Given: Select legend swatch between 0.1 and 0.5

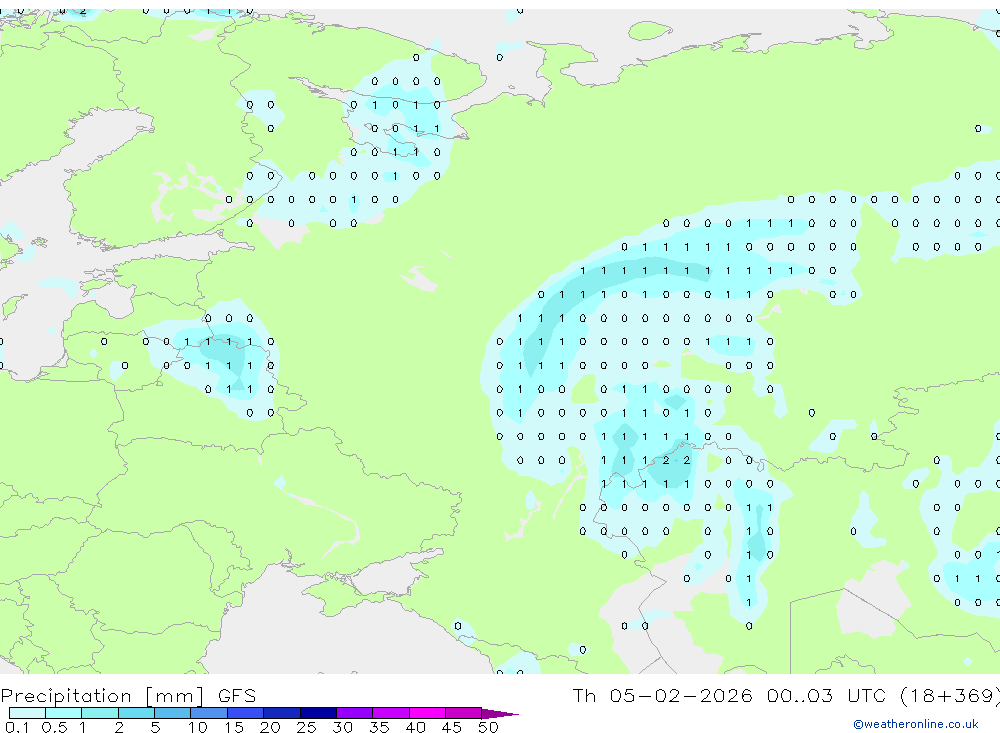Looking at the screenshot, I should (27, 713).
